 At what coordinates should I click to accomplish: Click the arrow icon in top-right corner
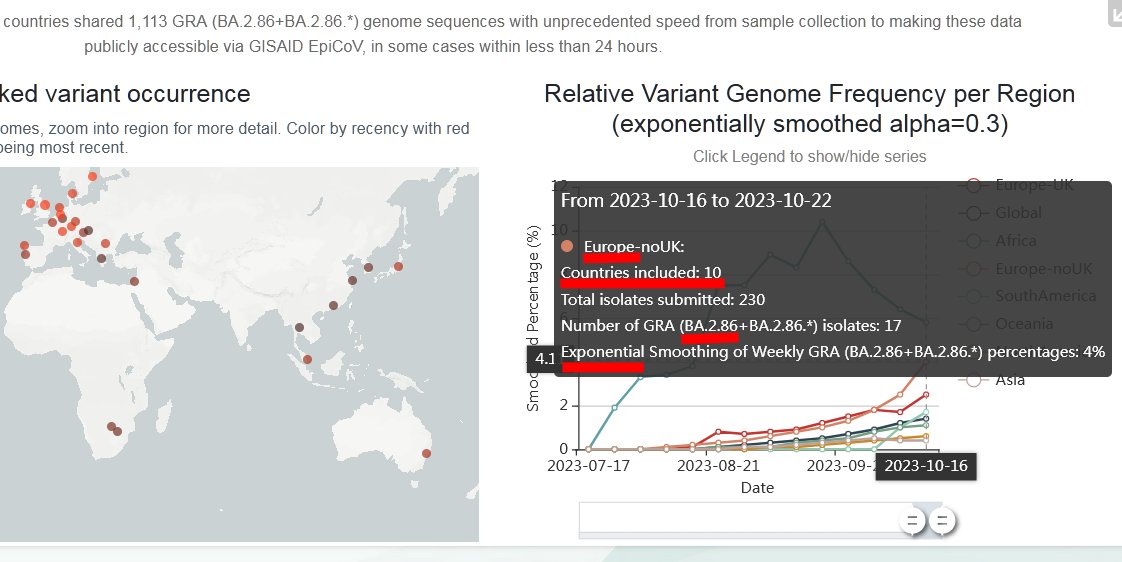pos(1113,14)
